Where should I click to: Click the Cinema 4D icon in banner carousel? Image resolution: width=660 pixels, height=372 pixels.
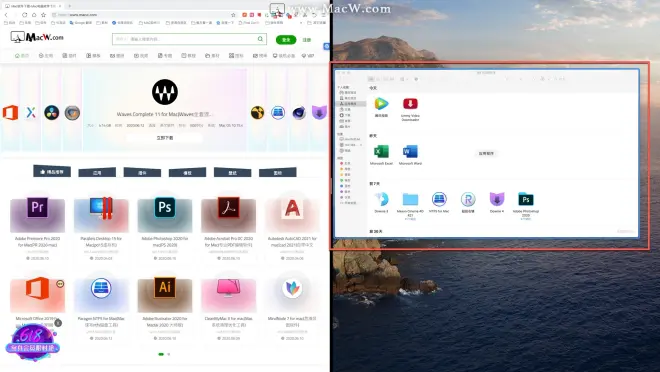[299, 113]
